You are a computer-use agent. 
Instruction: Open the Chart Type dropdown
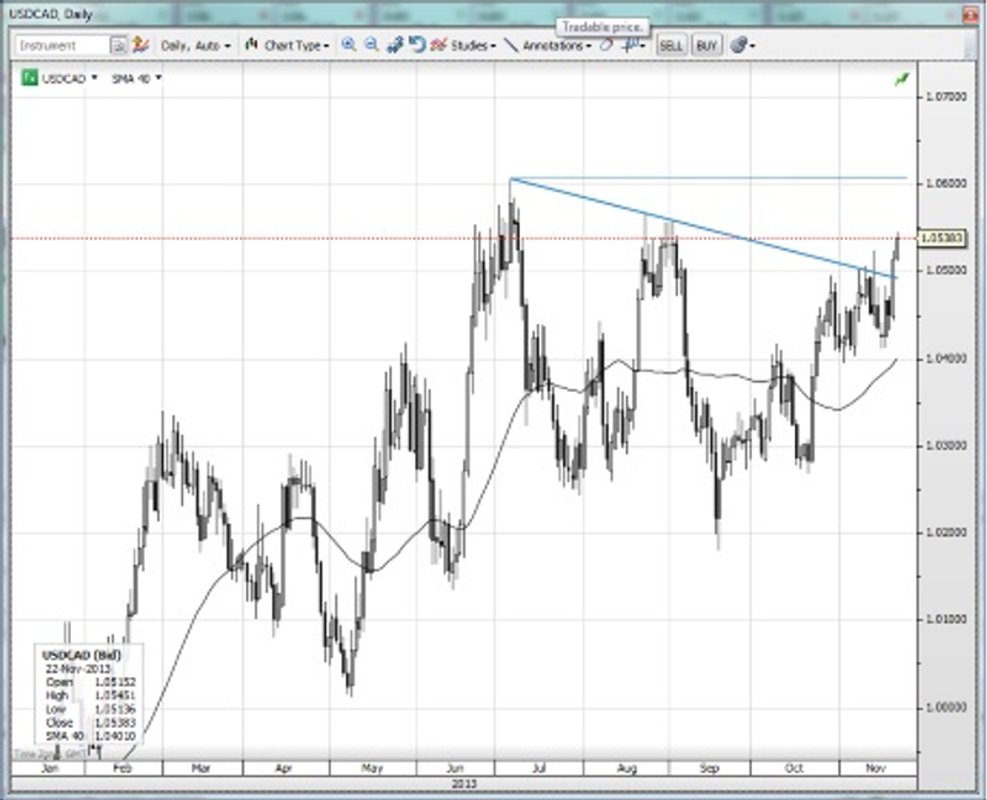point(288,46)
